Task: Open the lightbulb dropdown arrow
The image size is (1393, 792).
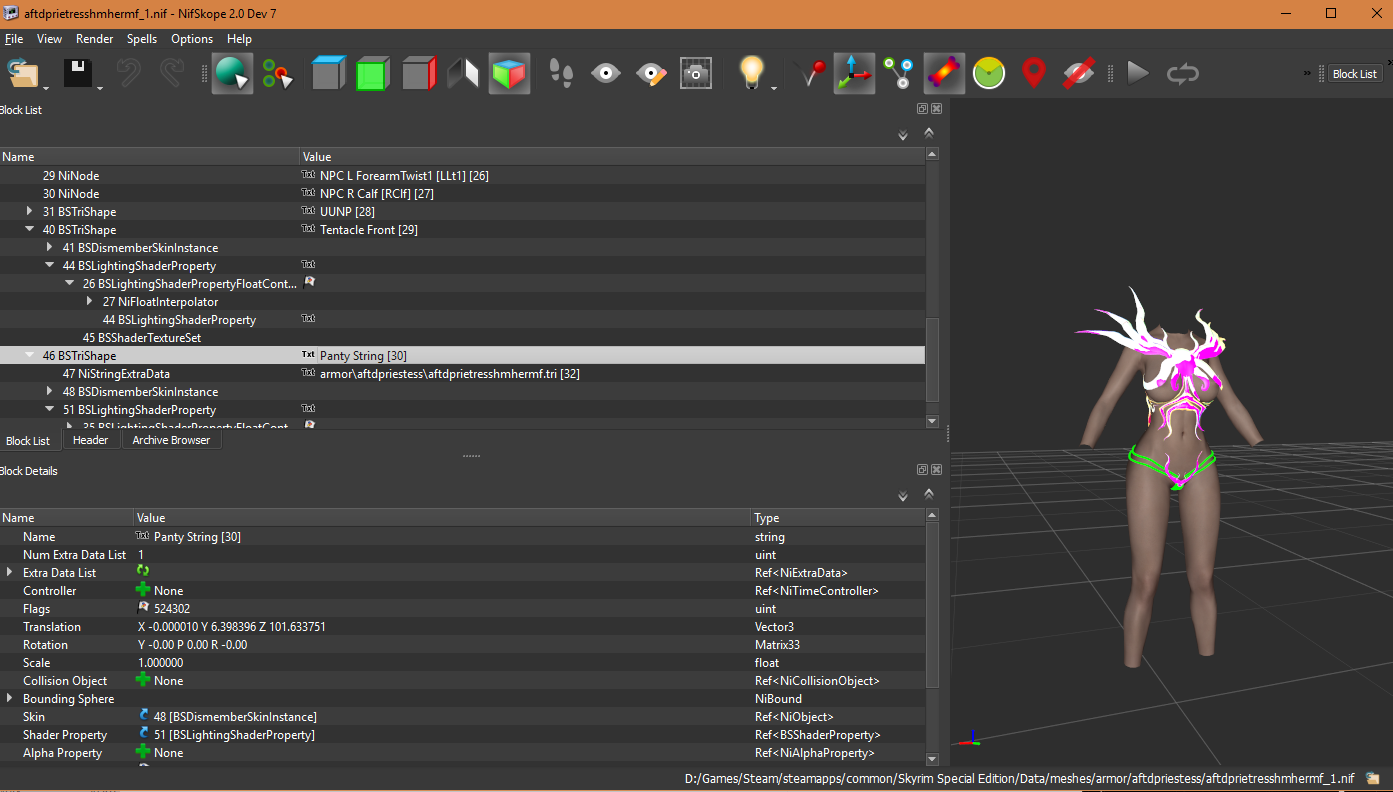Action: (x=773, y=87)
